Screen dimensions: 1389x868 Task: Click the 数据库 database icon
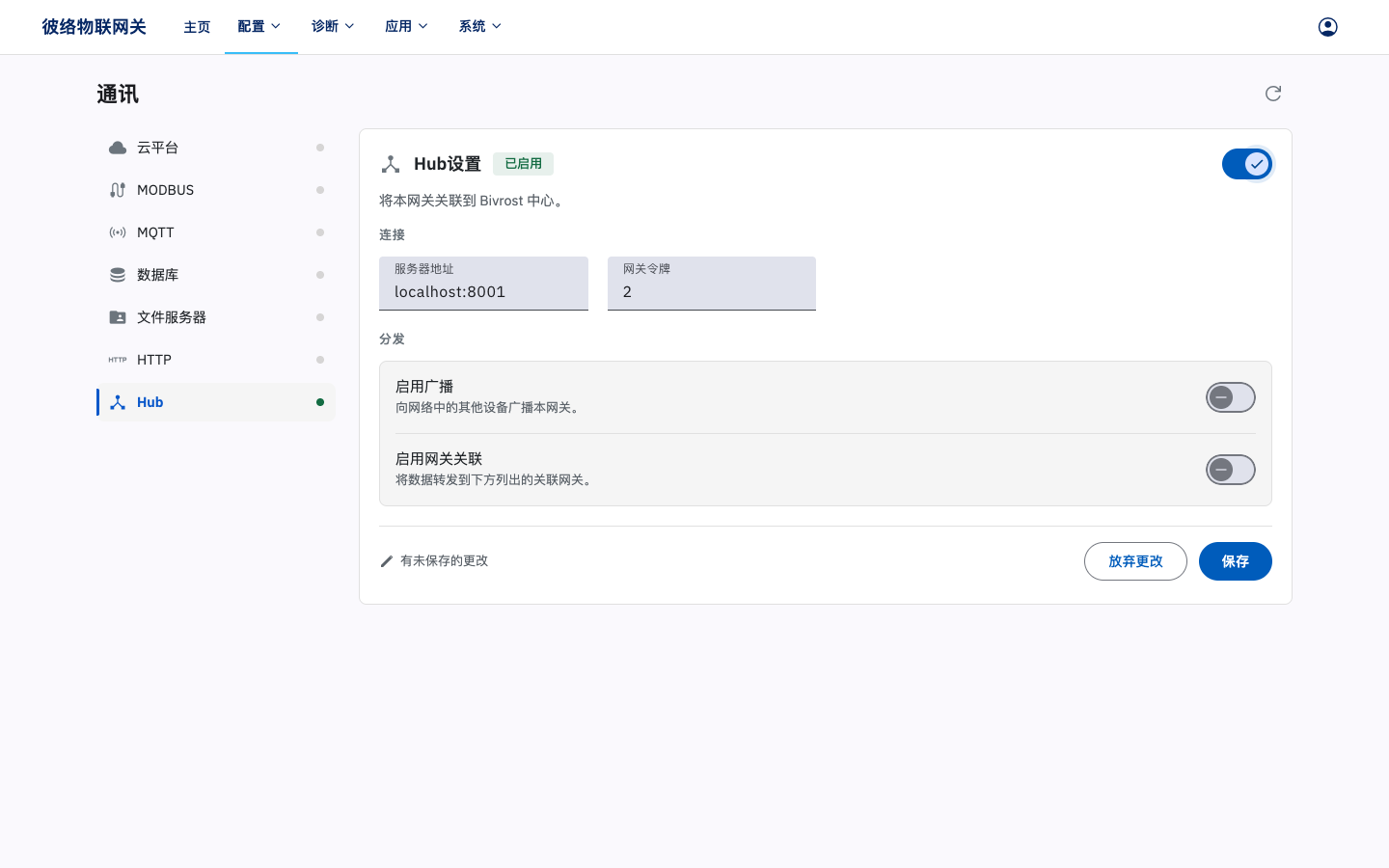click(x=118, y=275)
